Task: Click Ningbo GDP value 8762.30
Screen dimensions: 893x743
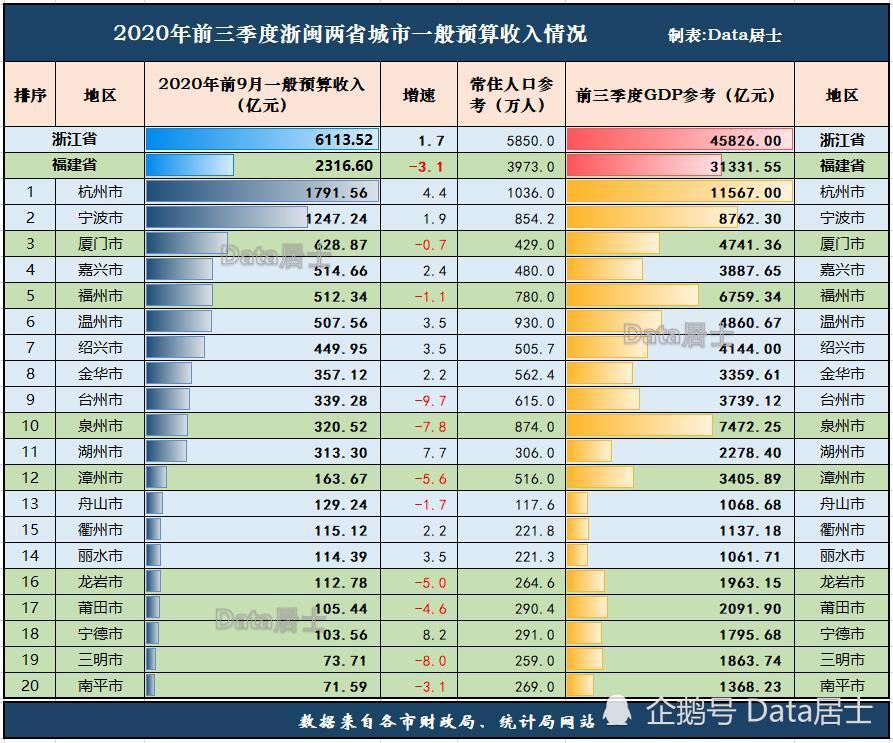Action: click(750, 219)
